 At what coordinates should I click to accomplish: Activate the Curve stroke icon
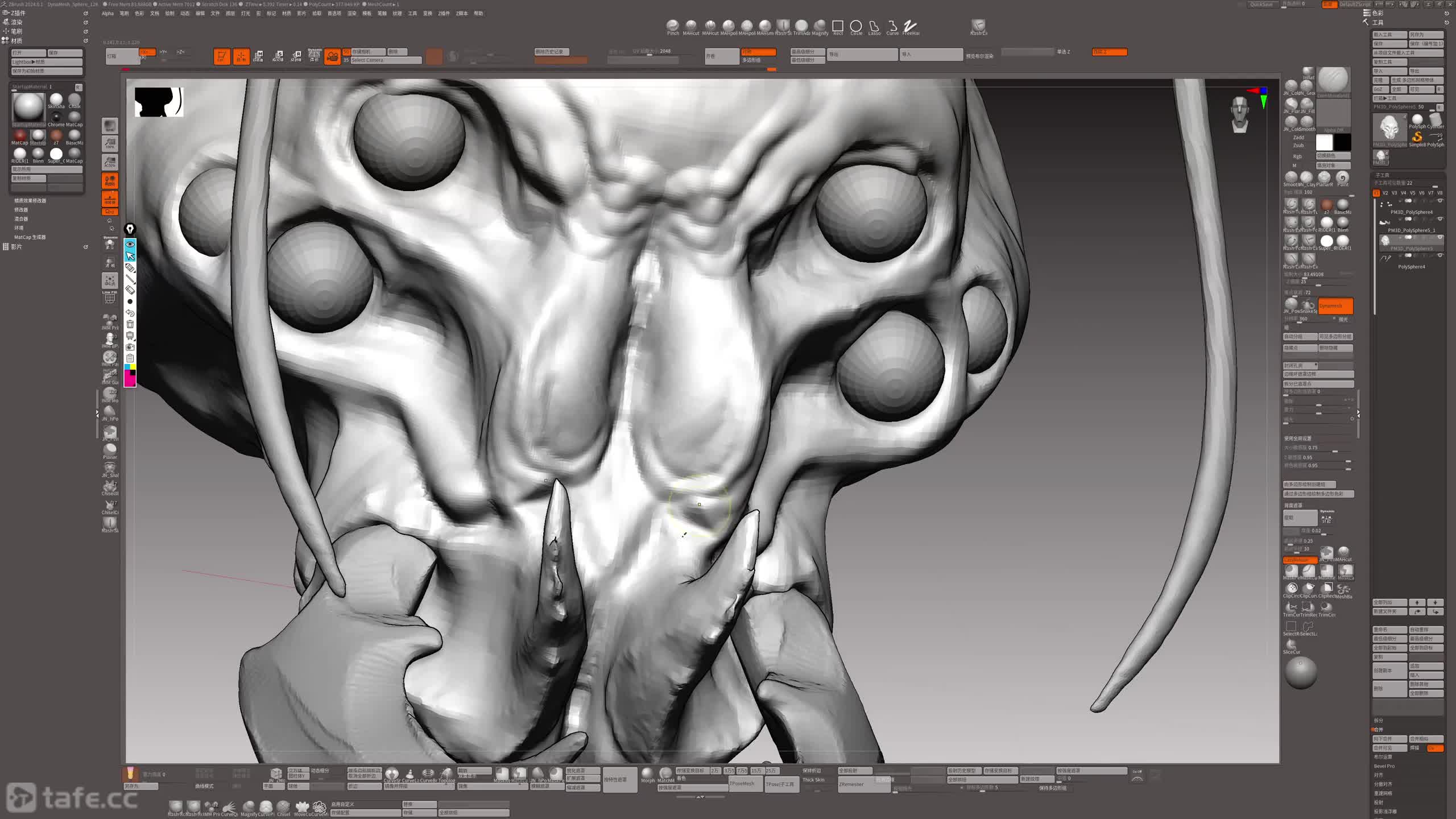click(892, 26)
